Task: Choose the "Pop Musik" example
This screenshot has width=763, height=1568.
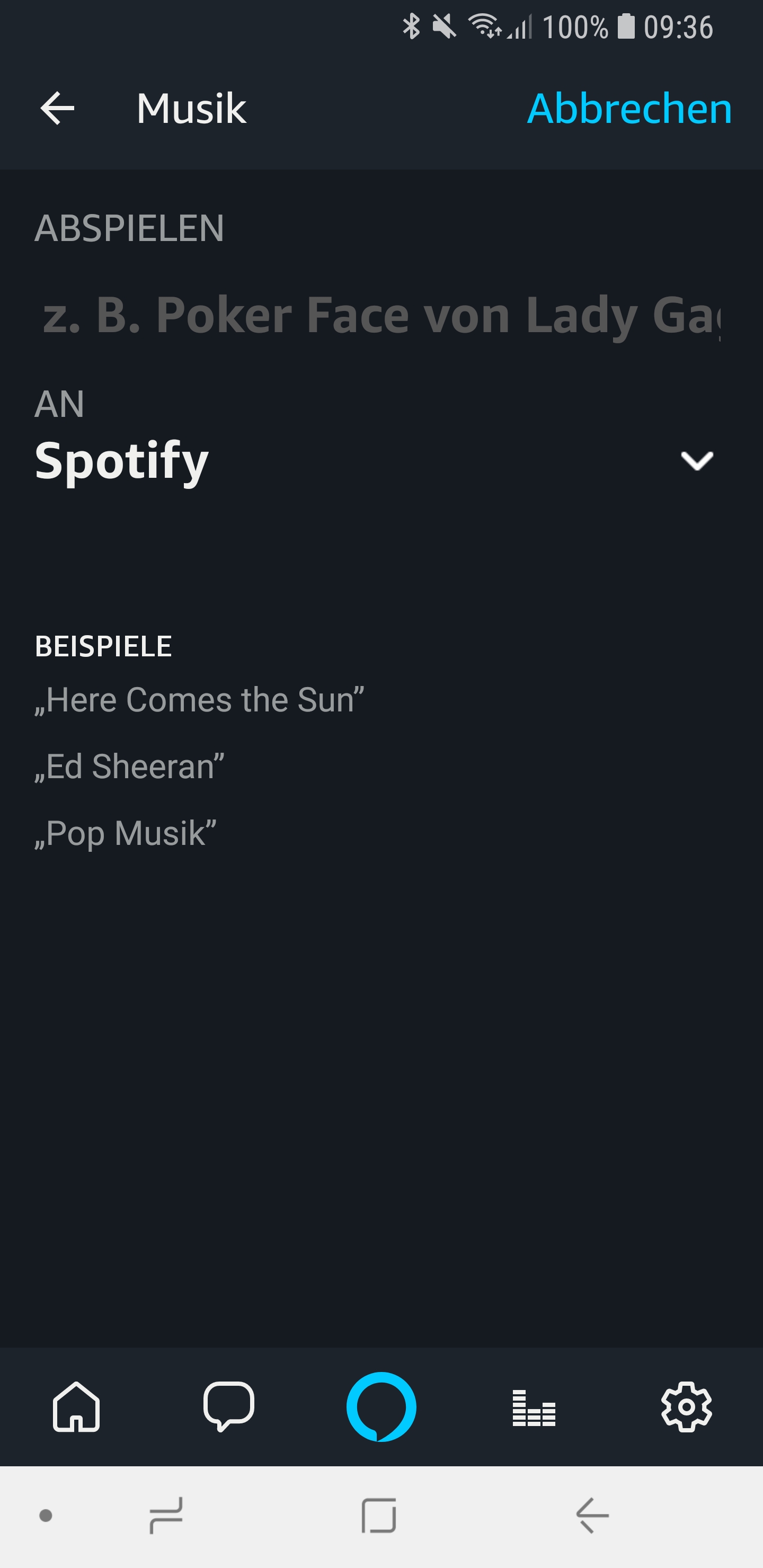Action: 126,833
